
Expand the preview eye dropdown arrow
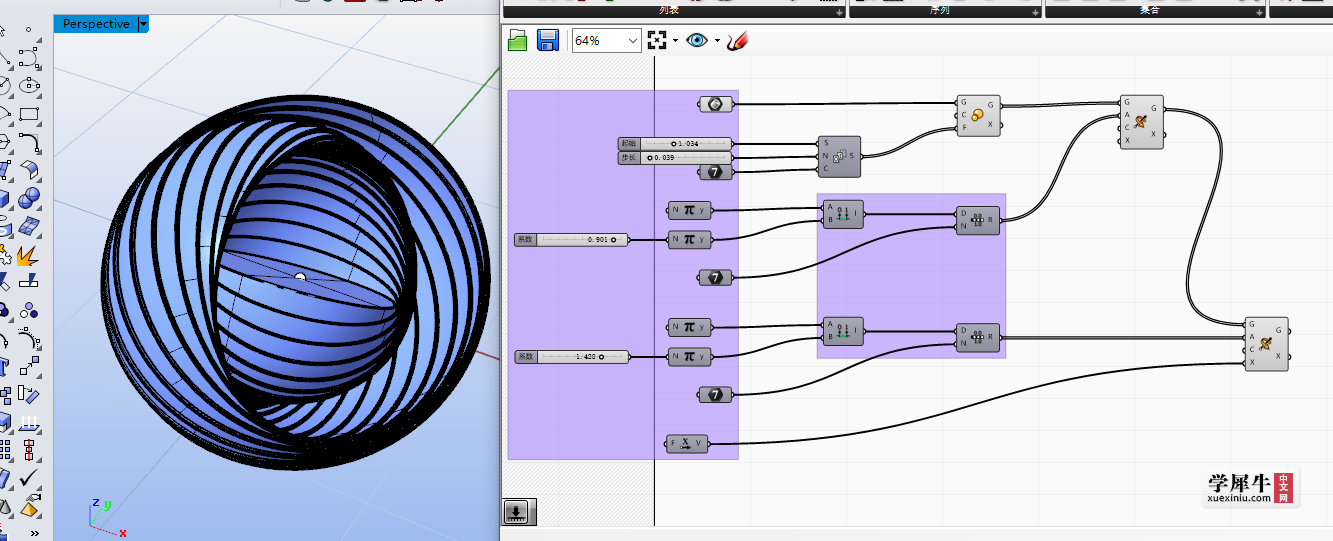pos(717,41)
